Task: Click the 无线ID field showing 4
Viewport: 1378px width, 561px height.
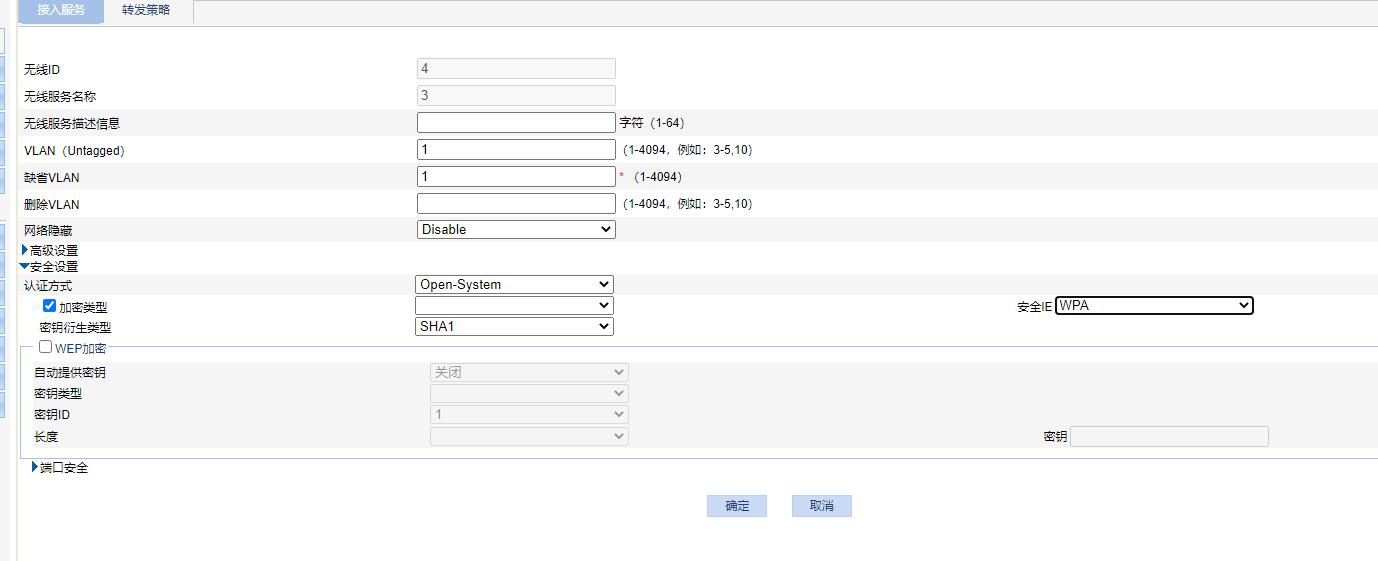Action: [x=516, y=69]
